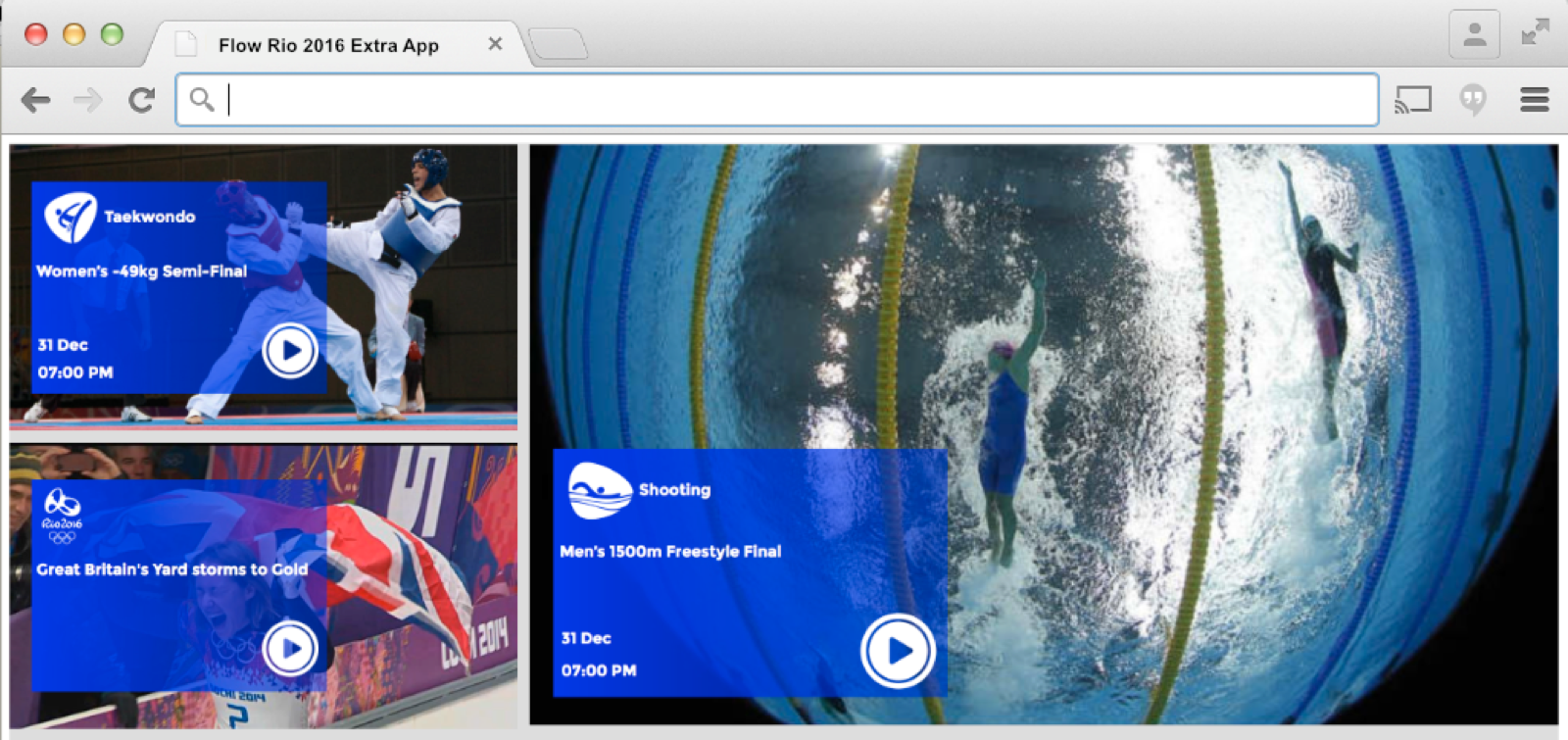Click the Hangouts quote extension icon
The image size is (1568, 740).
coord(1473,99)
